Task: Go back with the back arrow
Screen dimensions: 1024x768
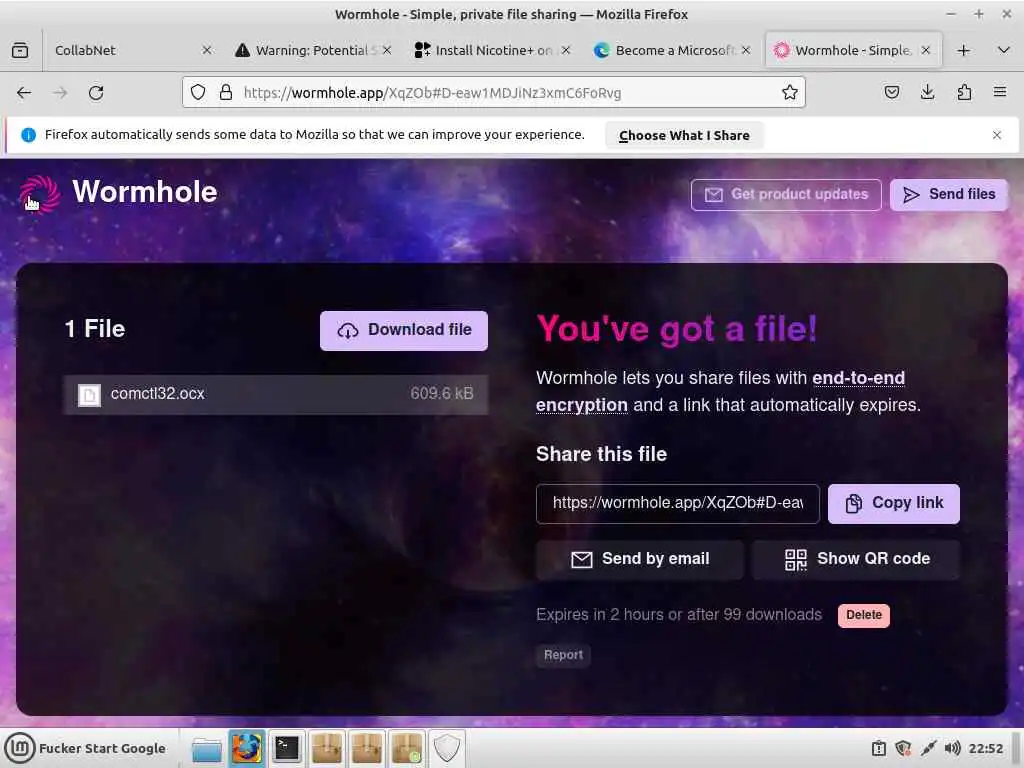Action: coord(24,93)
